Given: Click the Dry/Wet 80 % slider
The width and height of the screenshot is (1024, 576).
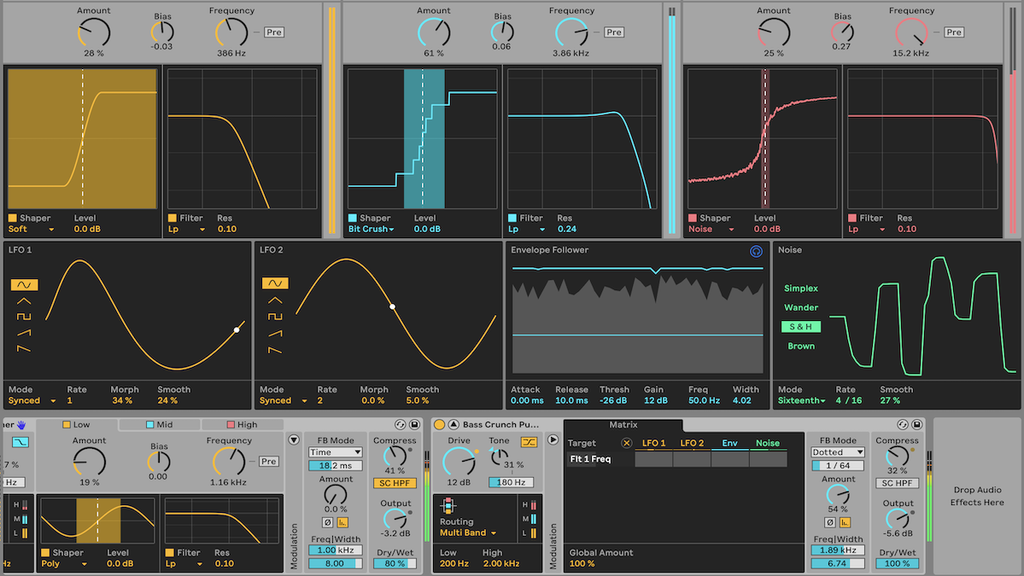Looking at the screenshot, I should click(395, 564).
